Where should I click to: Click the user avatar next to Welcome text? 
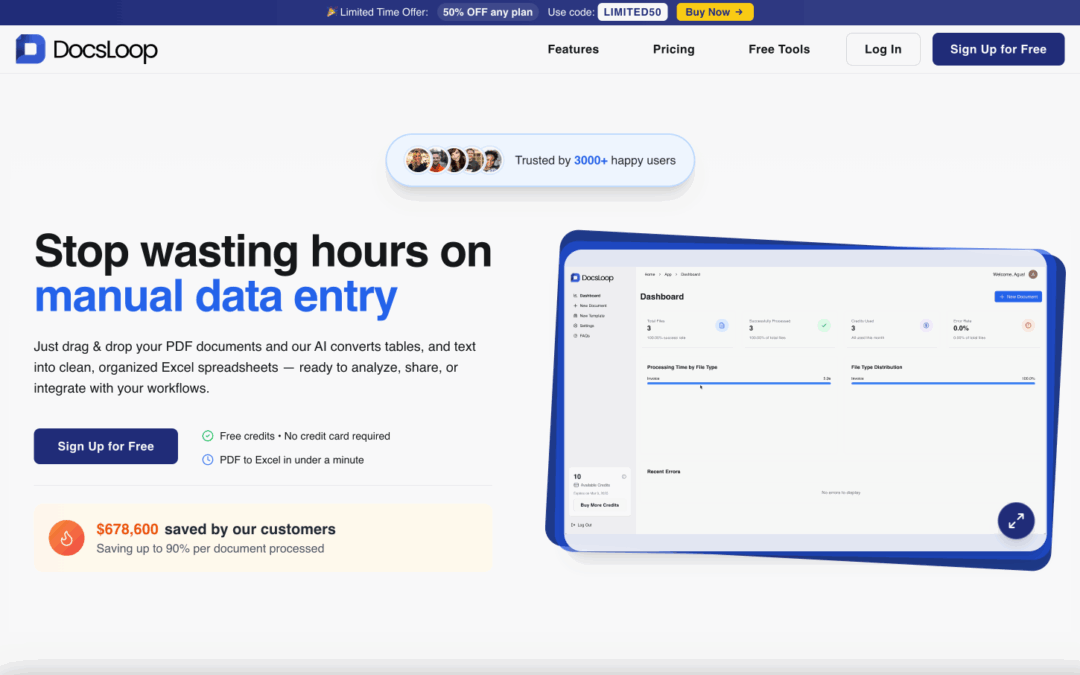point(1033,274)
